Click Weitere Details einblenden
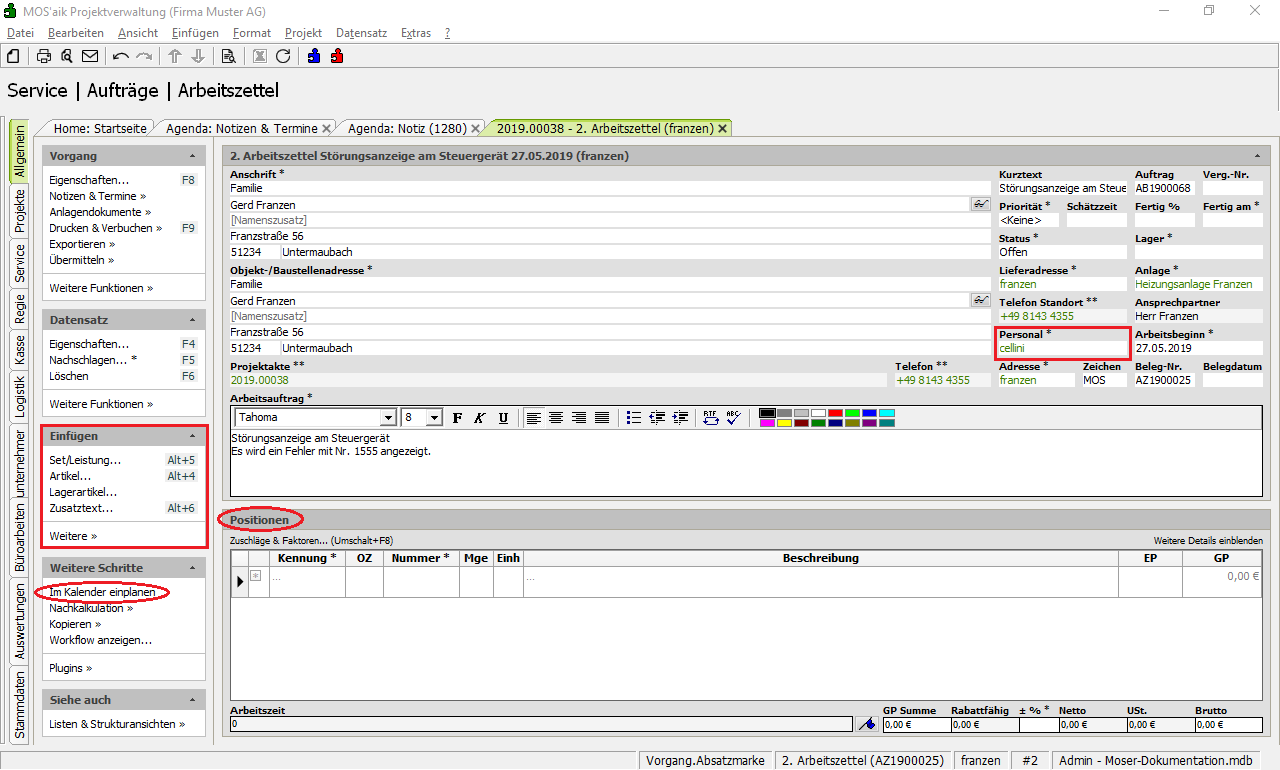 (x=1207, y=541)
